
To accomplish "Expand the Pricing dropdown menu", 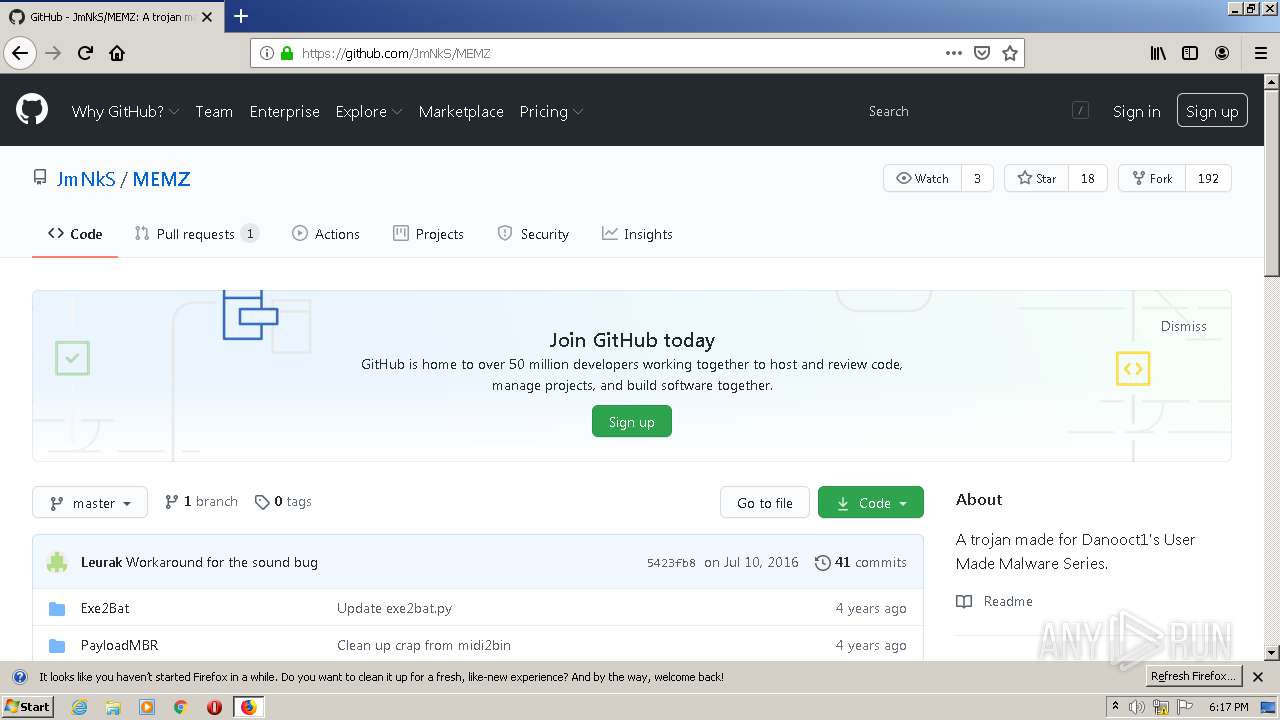I will 551,111.
